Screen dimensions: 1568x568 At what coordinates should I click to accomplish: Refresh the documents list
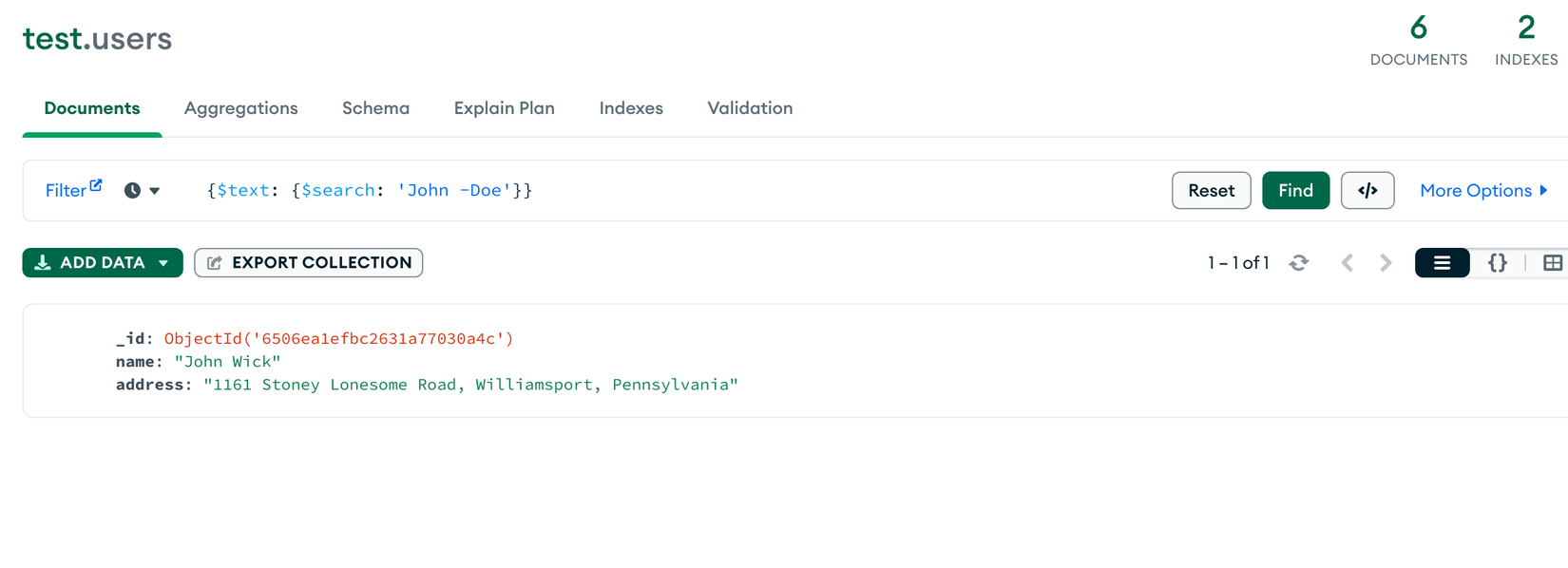1298,263
